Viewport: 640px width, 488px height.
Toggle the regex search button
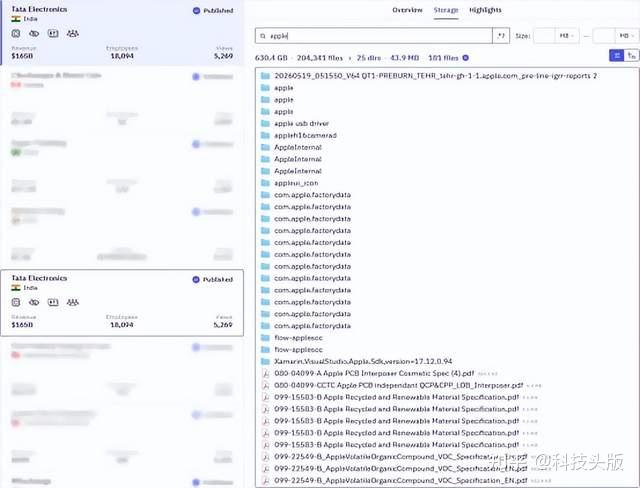pos(501,36)
